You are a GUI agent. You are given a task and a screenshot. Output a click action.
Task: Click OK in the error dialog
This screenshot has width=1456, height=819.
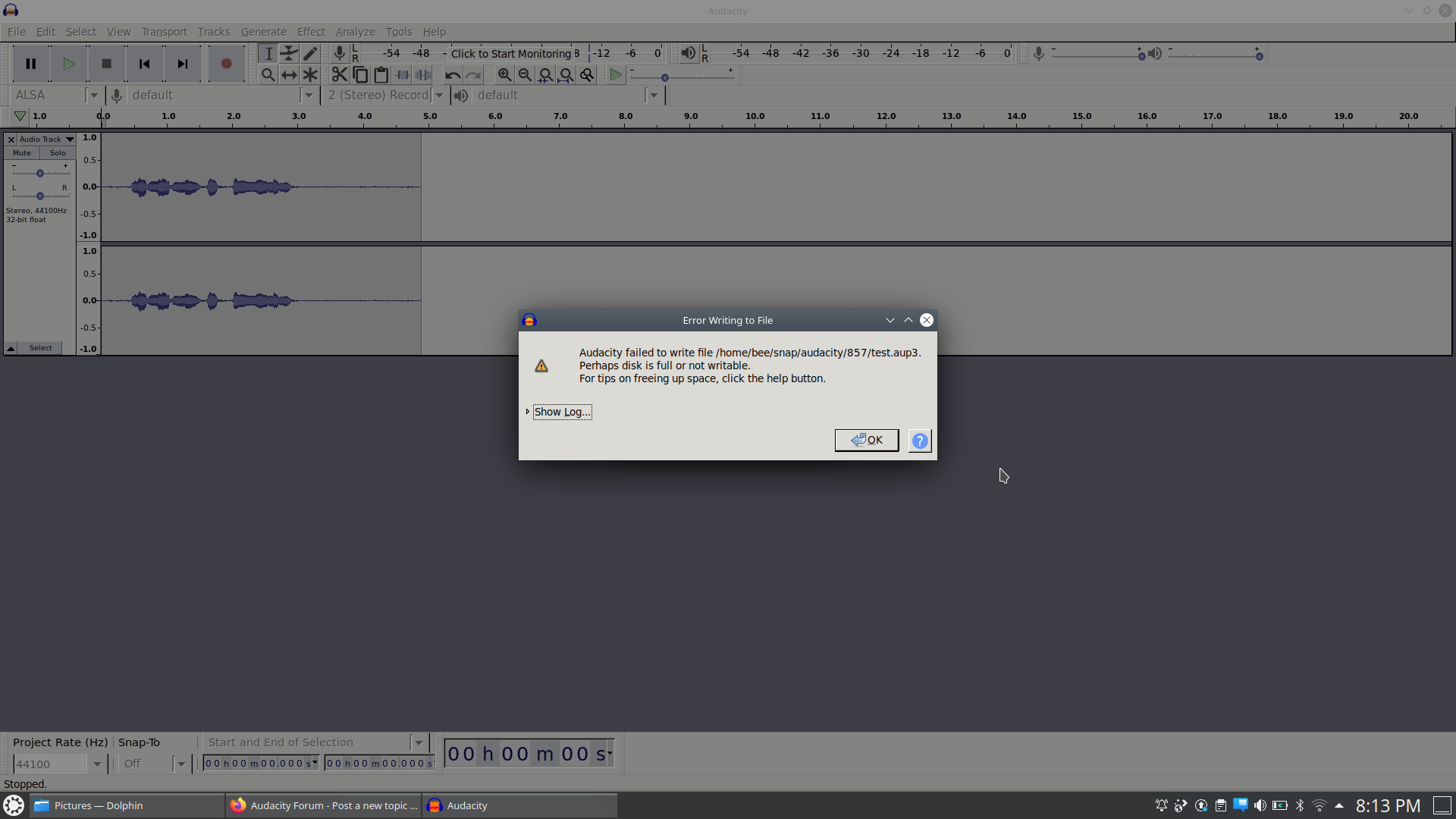click(867, 440)
